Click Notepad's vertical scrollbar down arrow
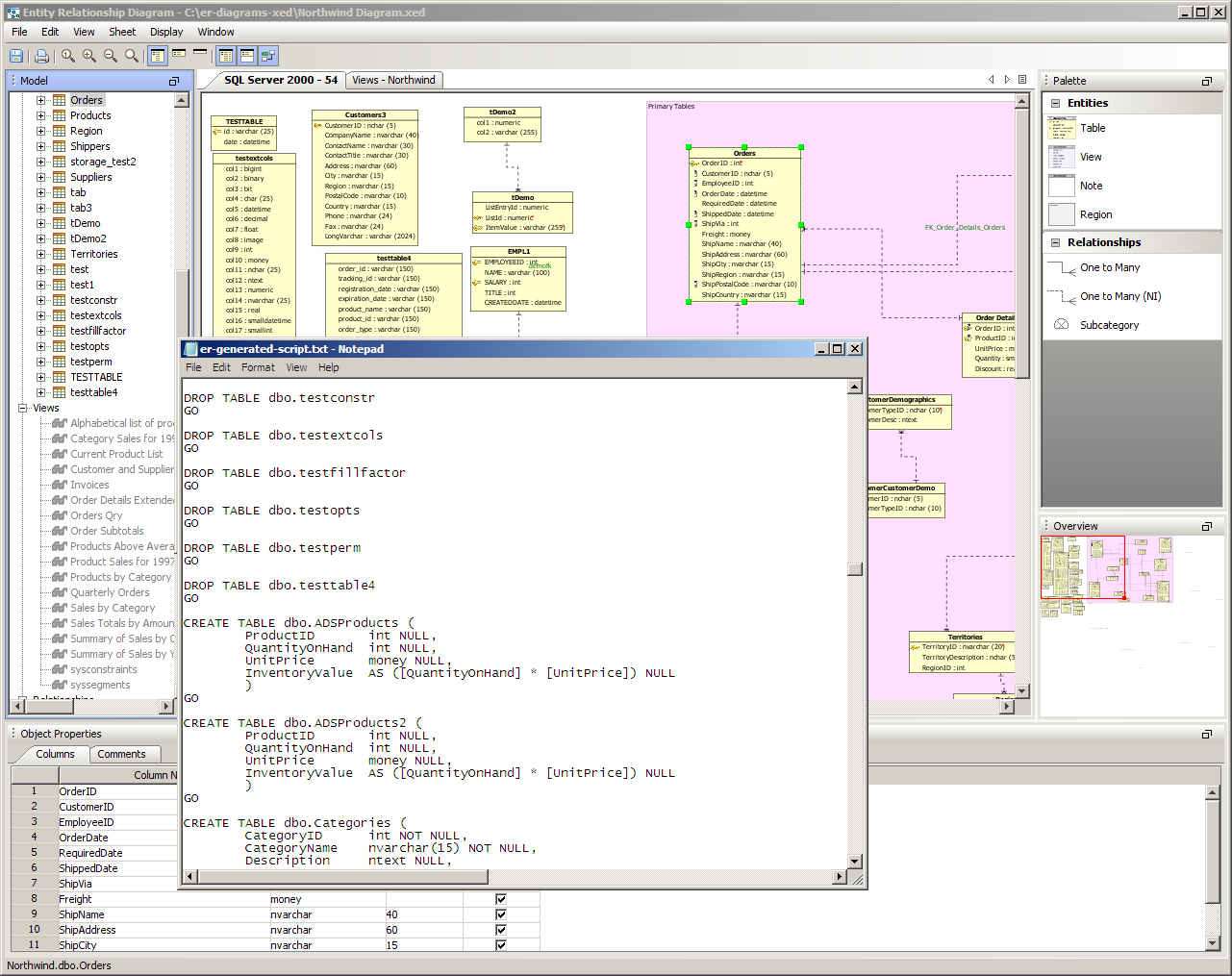The height and width of the screenshot is (976, 1232). tap(854, 861)
